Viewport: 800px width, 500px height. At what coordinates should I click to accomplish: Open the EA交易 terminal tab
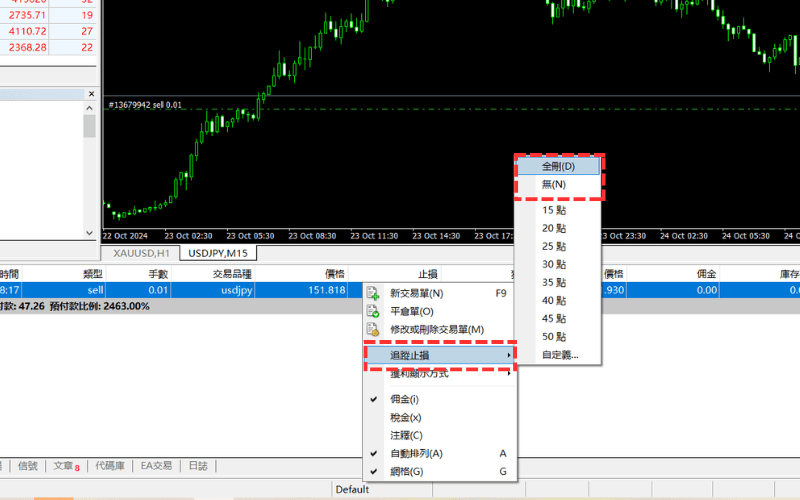click(x=156, y=466)
